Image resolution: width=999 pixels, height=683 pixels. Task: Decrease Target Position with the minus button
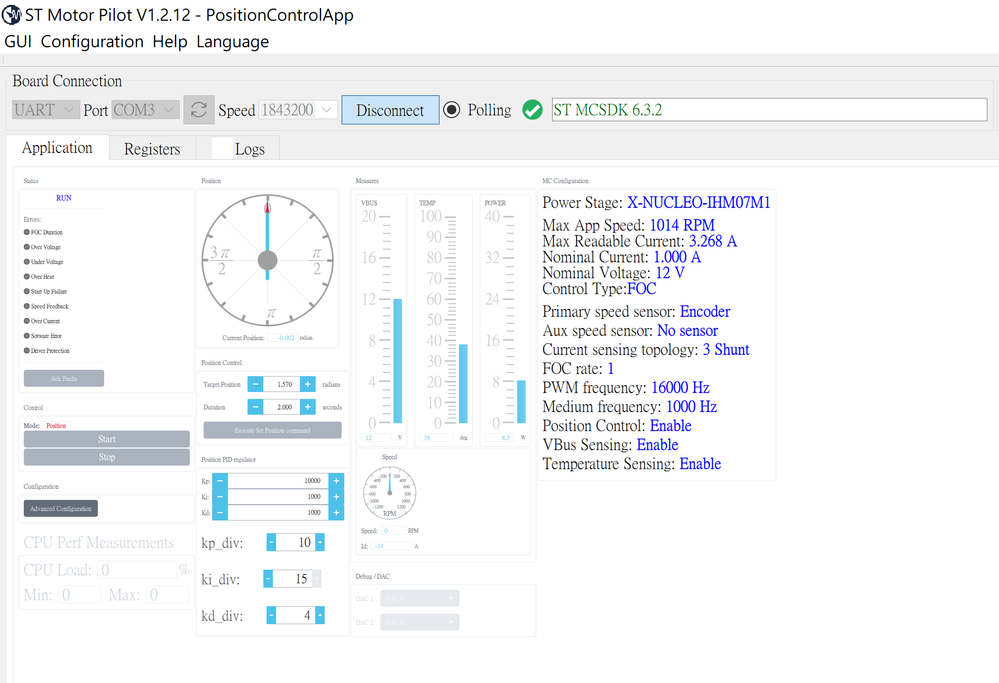pos(255,384)
